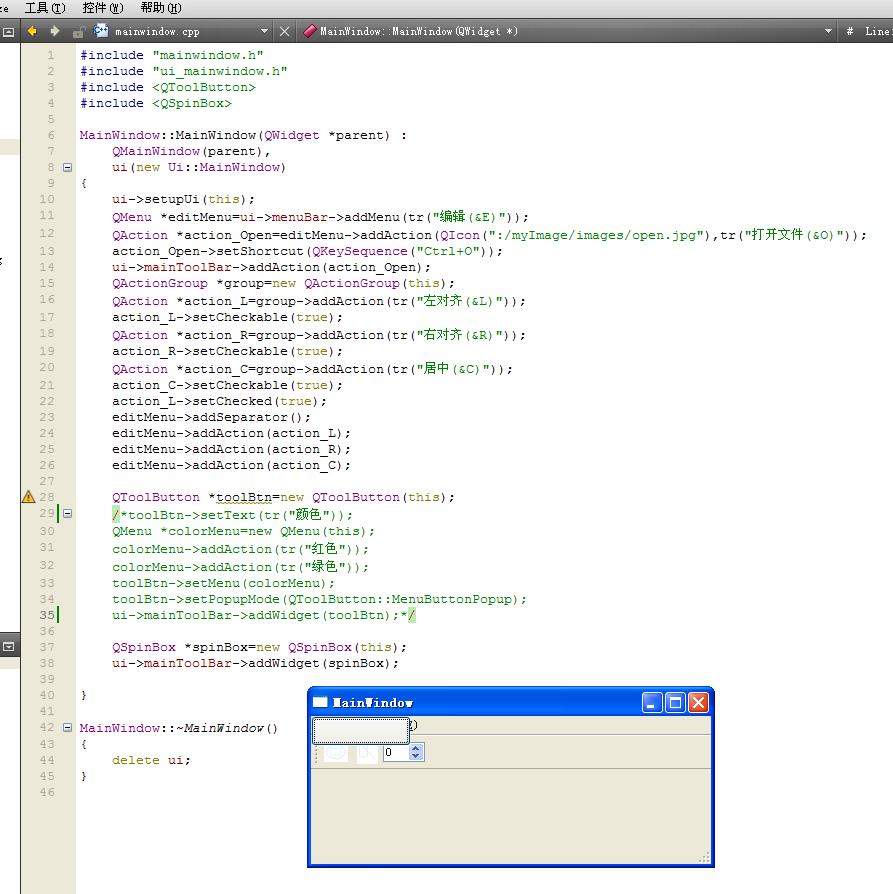Viewport: 893px width, 894px height.
Task: Click the line number 28 in the gutter
Action: pos(47,497)
